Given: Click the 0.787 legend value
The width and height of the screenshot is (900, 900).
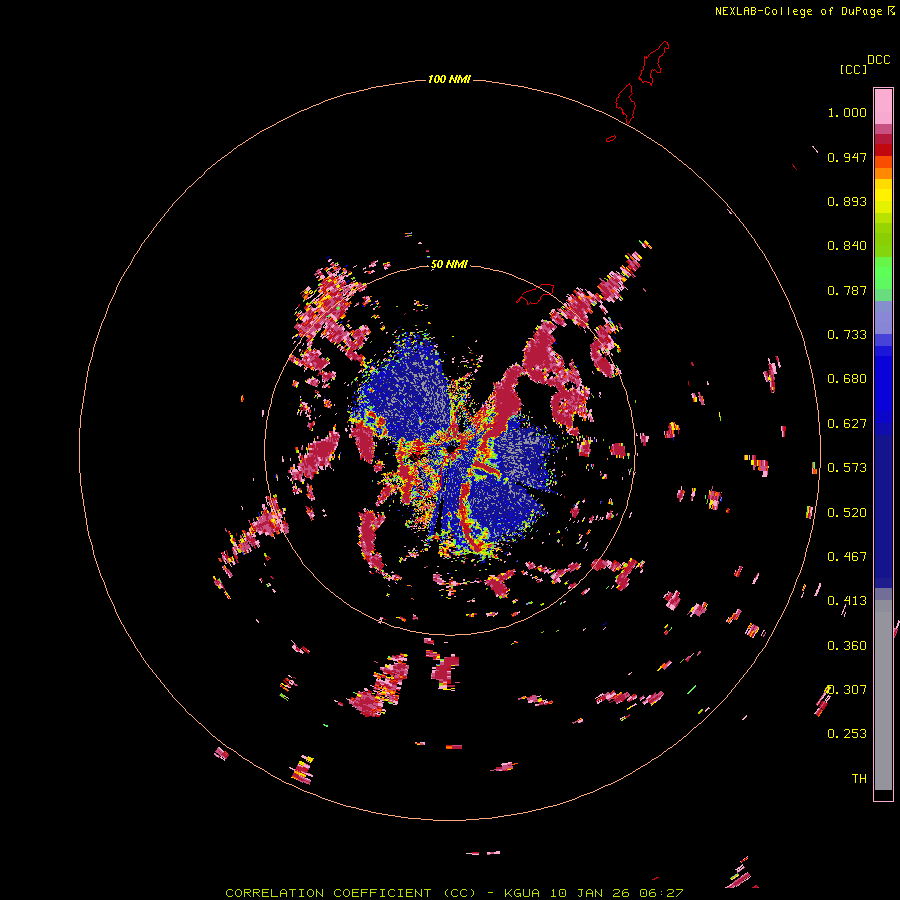Looking at the screenshot, I should click(x=847, y=290).
